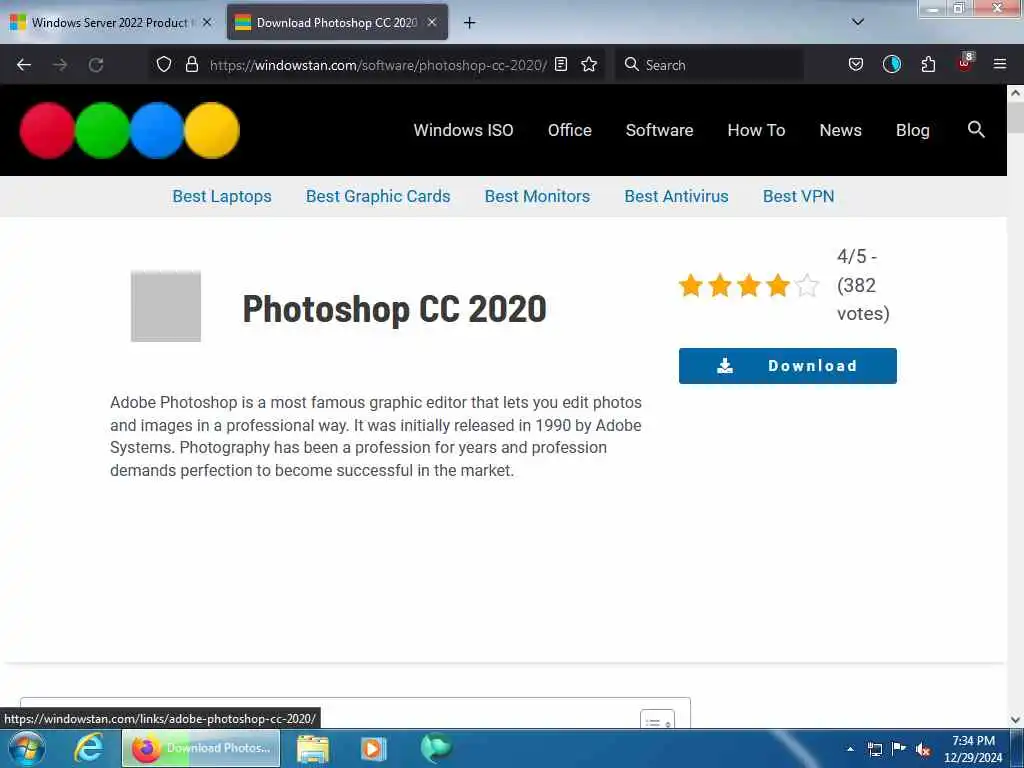Image resolution: width=1024 pixels, height=768 pixels.
Task: Click the page scrollbar down arrow
Action: (1016, 720)
